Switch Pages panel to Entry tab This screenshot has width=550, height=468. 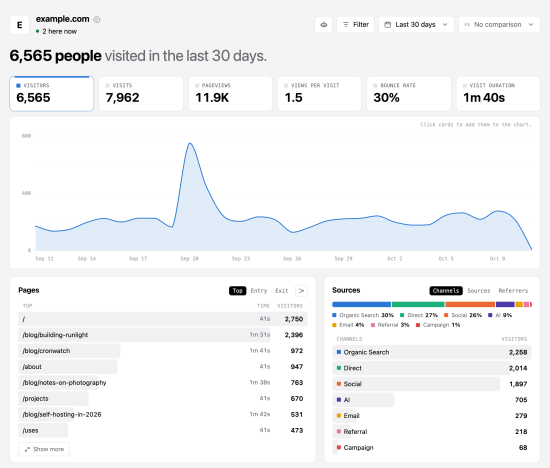pyautogui.click(x=259, y=290)
